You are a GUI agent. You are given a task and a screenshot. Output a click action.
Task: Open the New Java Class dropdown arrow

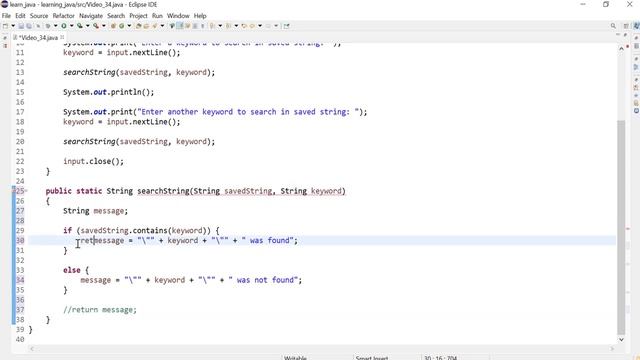pos(129,26)
